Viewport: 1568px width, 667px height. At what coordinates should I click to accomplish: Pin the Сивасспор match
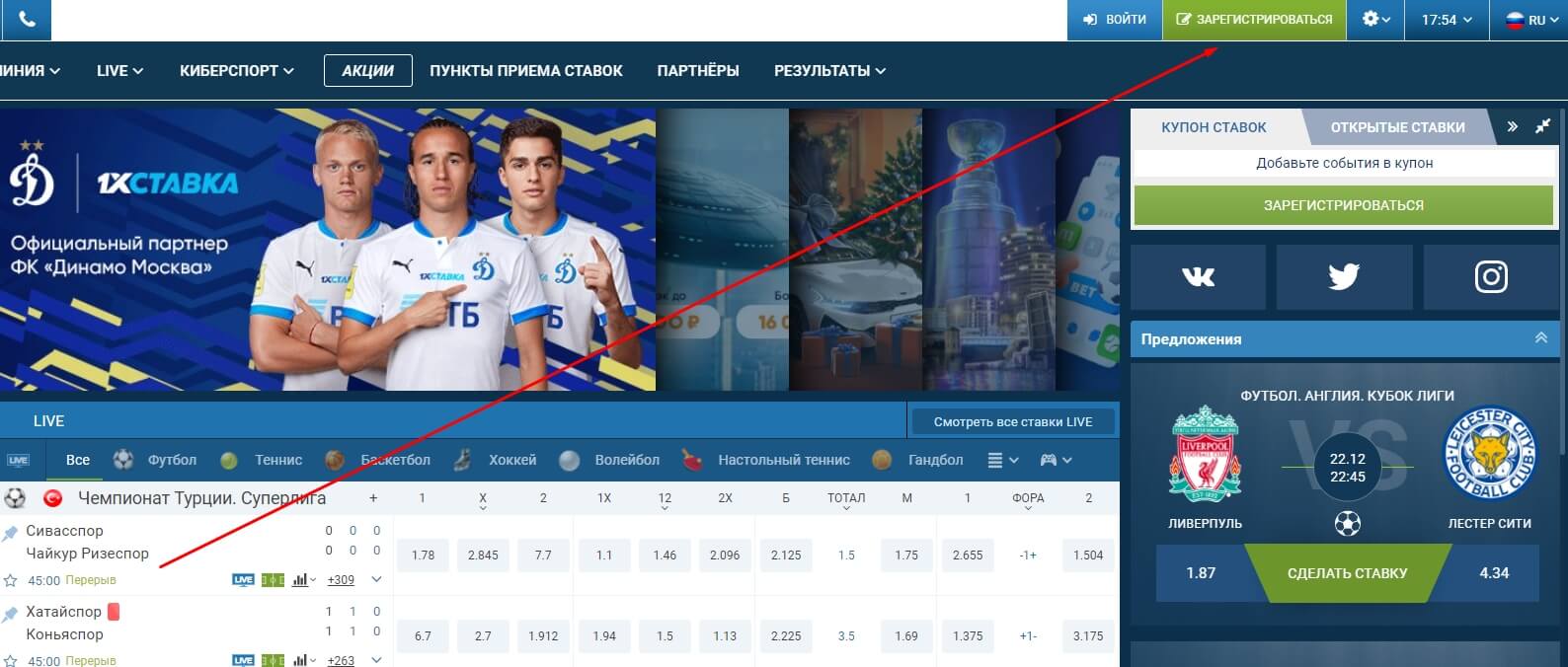coord(10,533)
